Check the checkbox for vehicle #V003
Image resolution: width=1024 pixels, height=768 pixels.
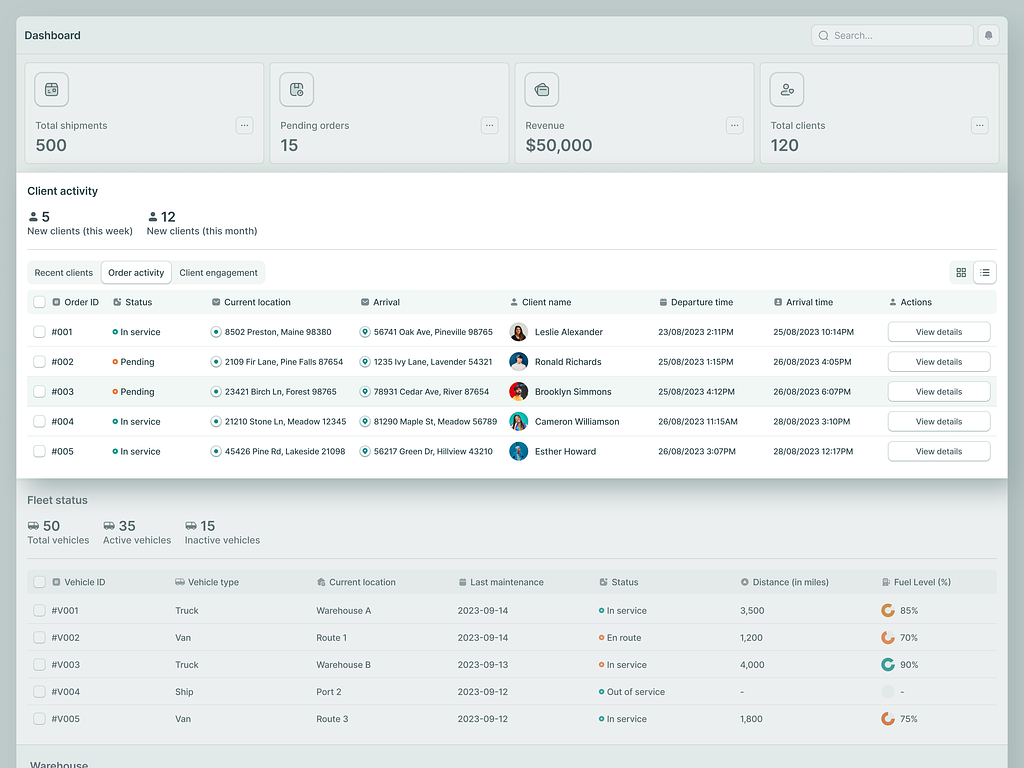click(x=38, y=664)
